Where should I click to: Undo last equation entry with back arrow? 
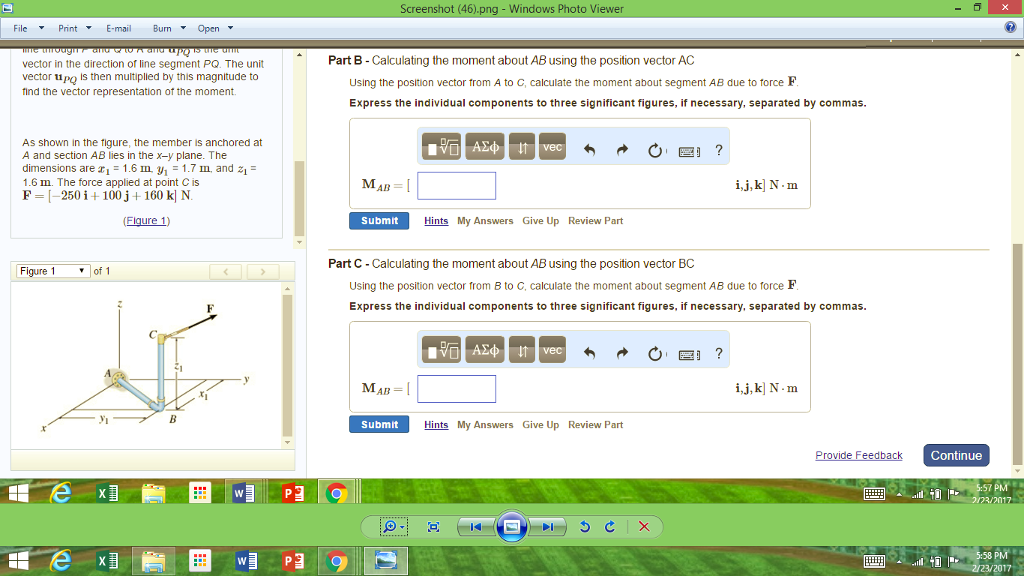click(588, 146)
